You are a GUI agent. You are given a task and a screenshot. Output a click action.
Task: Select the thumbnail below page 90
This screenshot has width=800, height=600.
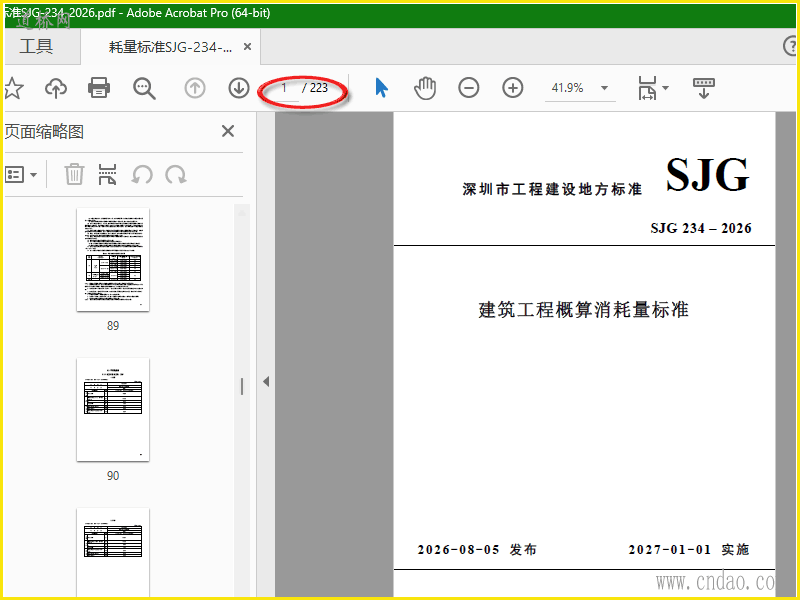[113, 552]
